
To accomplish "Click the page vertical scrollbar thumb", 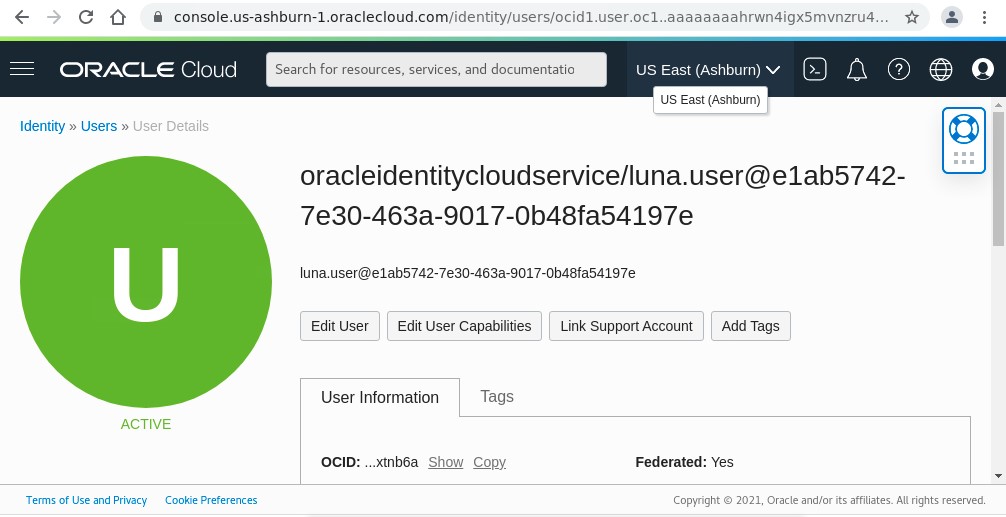I will pyautogui.click(x=998, y=179).
